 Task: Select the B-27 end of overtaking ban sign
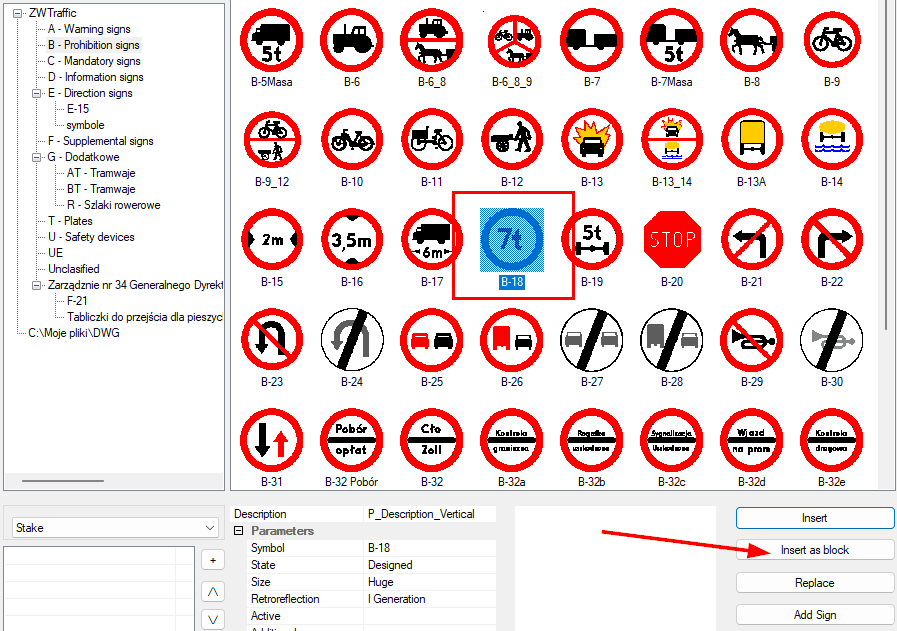pos(592,339)
